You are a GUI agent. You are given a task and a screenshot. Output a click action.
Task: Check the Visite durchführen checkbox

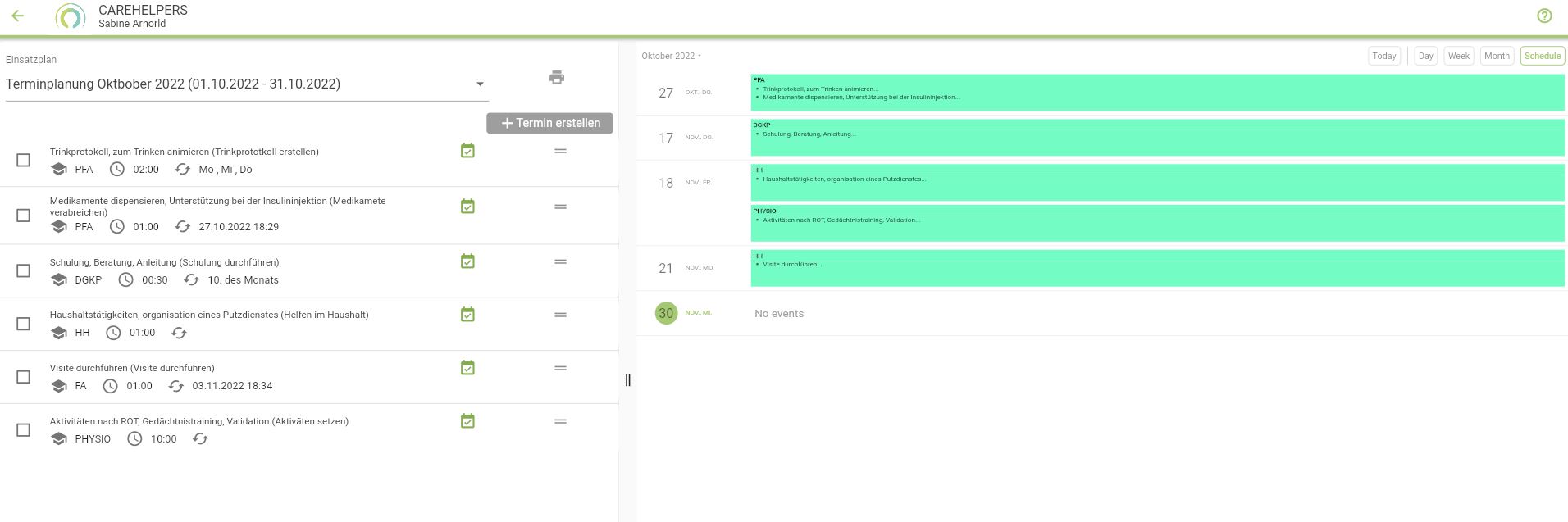click(x=24, y=377)
